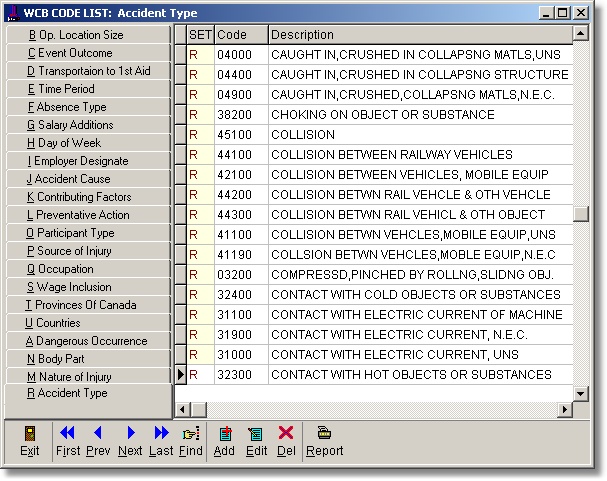Screen dimensions: 607x481
Task: Select code 04000 cell
Action: click(241, 55)
